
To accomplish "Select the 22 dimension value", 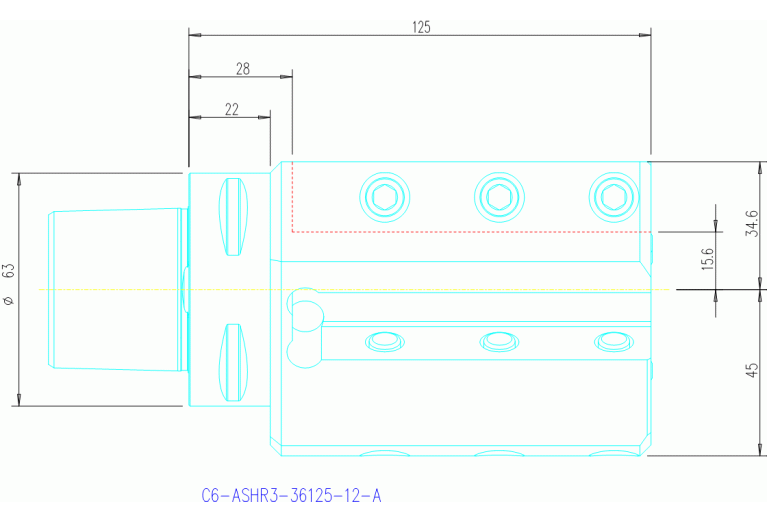I will click(231, 110).
